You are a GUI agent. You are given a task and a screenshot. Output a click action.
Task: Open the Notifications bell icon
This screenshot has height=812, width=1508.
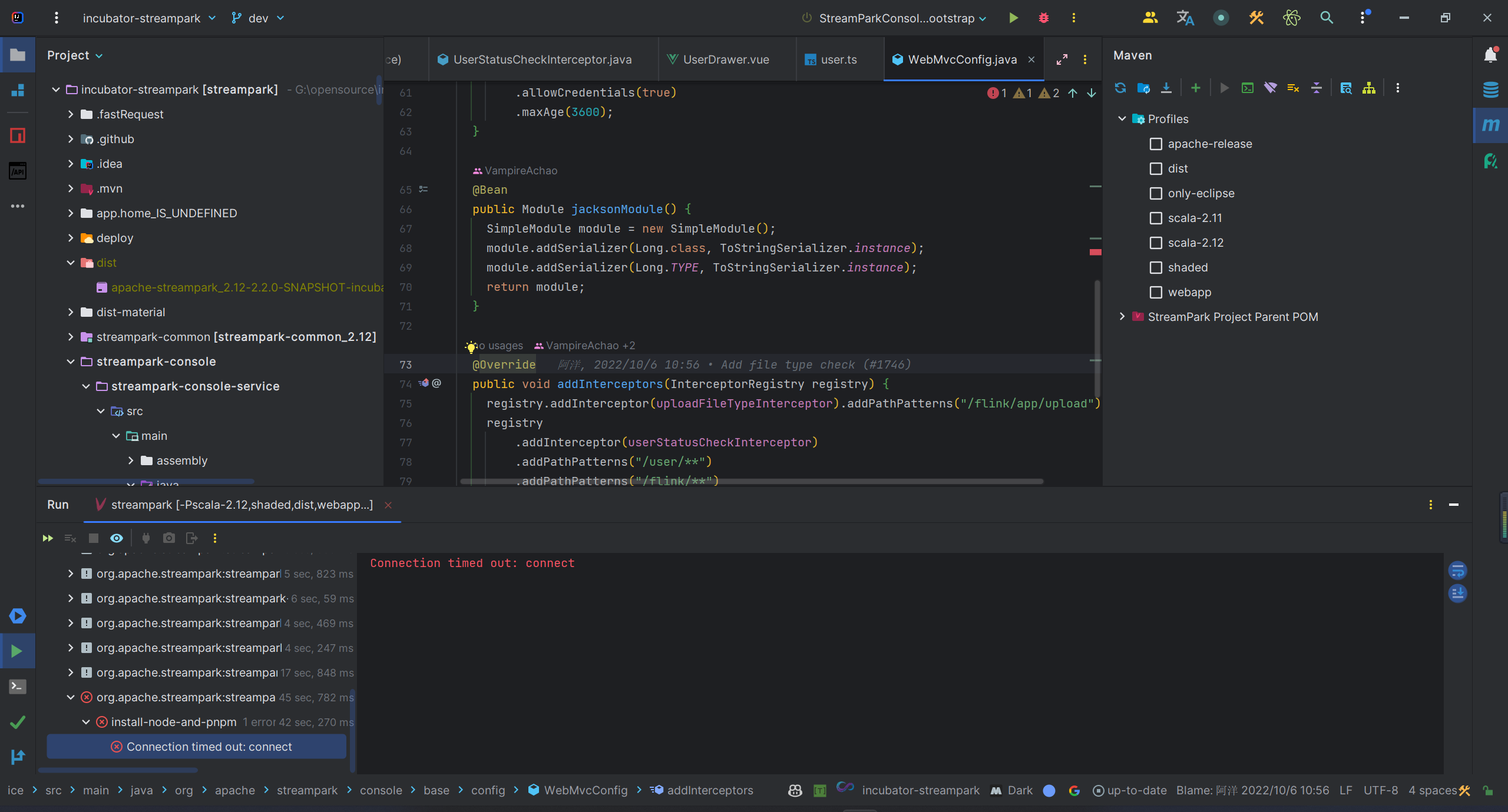[x=1490, y=55]
